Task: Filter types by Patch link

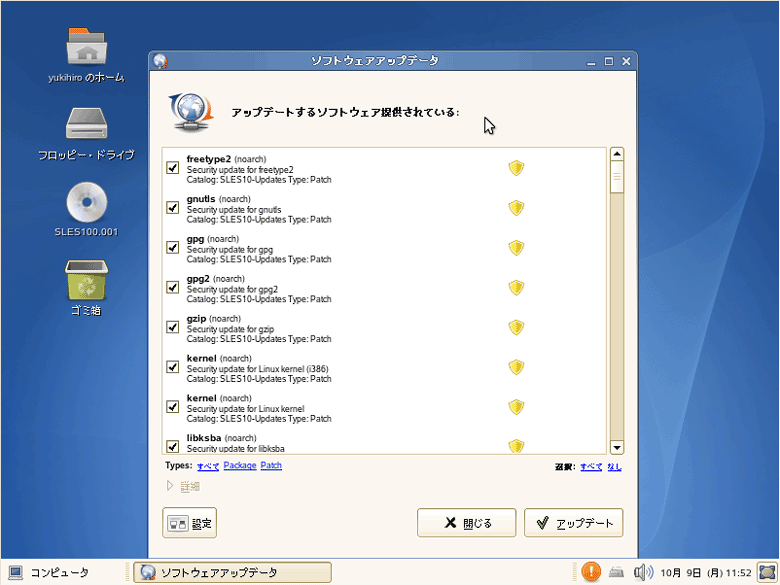Action: click(x=271, y=466)
